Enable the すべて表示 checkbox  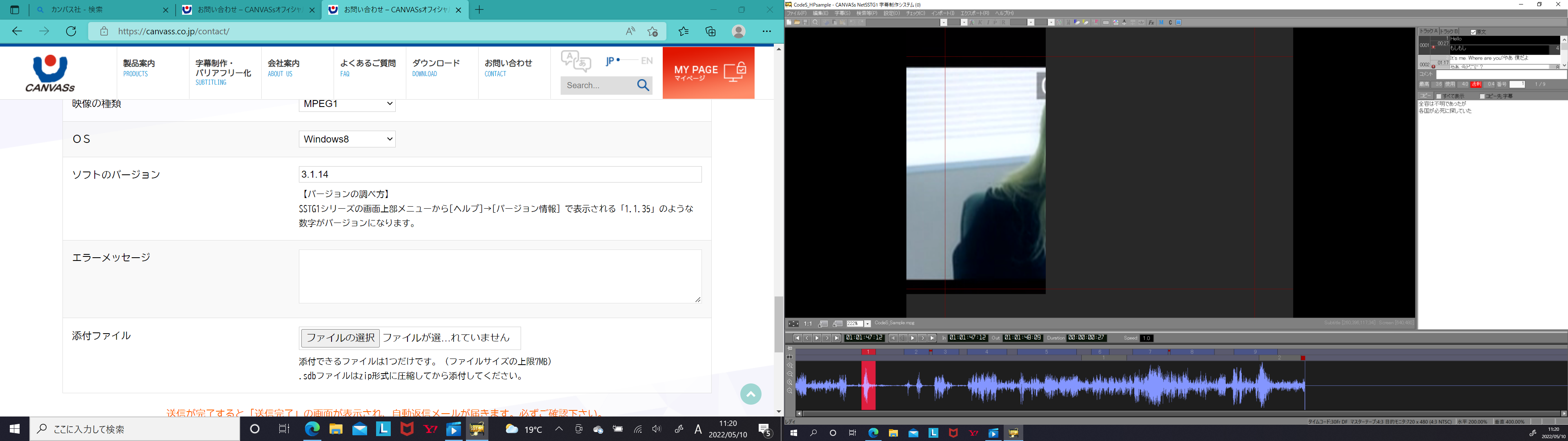[x=1439, y=96]
